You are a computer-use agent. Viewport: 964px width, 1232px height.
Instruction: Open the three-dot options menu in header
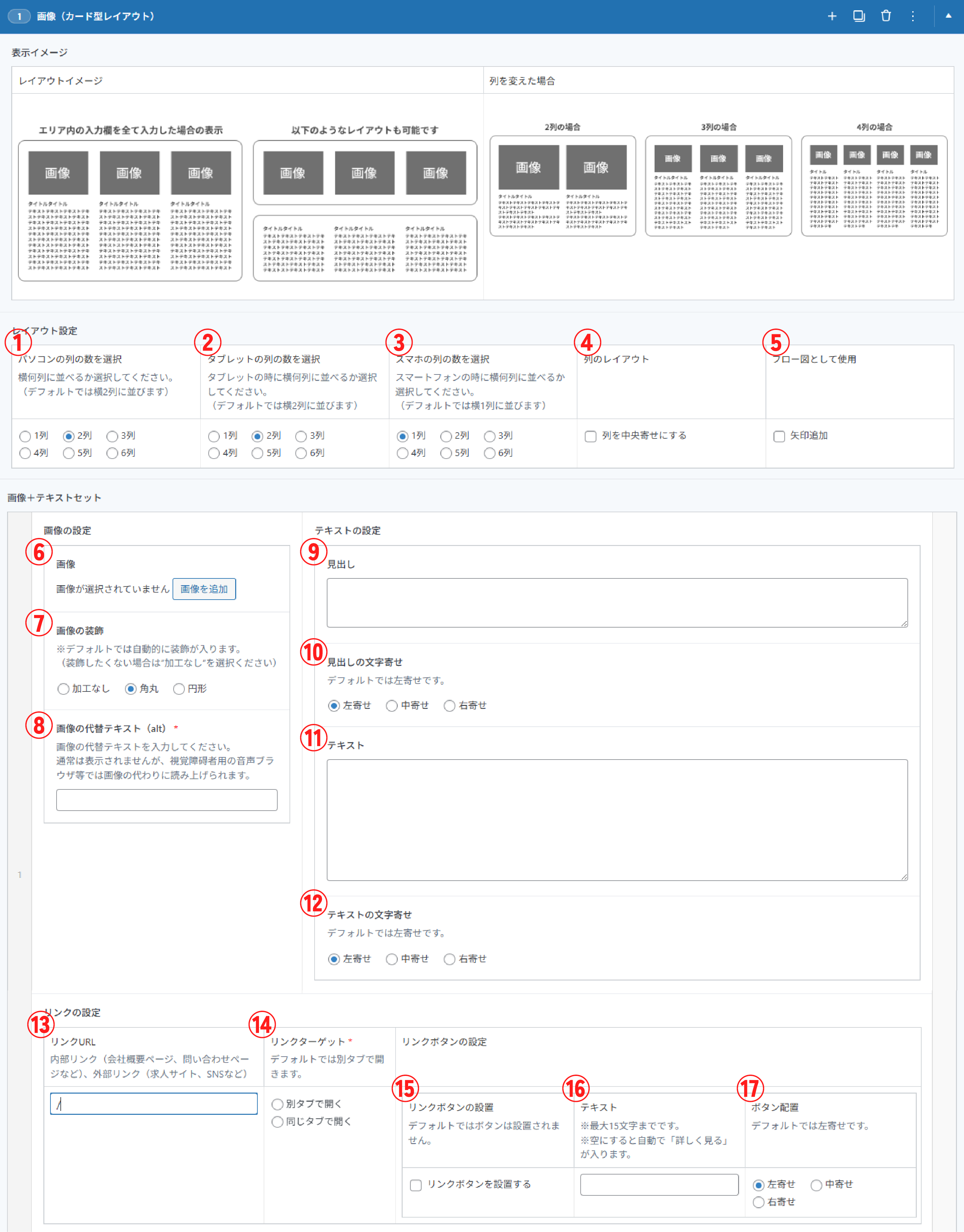coord(913,16)
